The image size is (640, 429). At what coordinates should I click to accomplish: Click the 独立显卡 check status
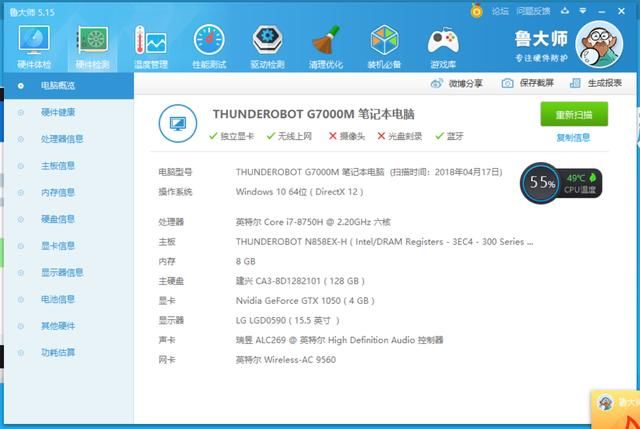(x=231, y=136)
